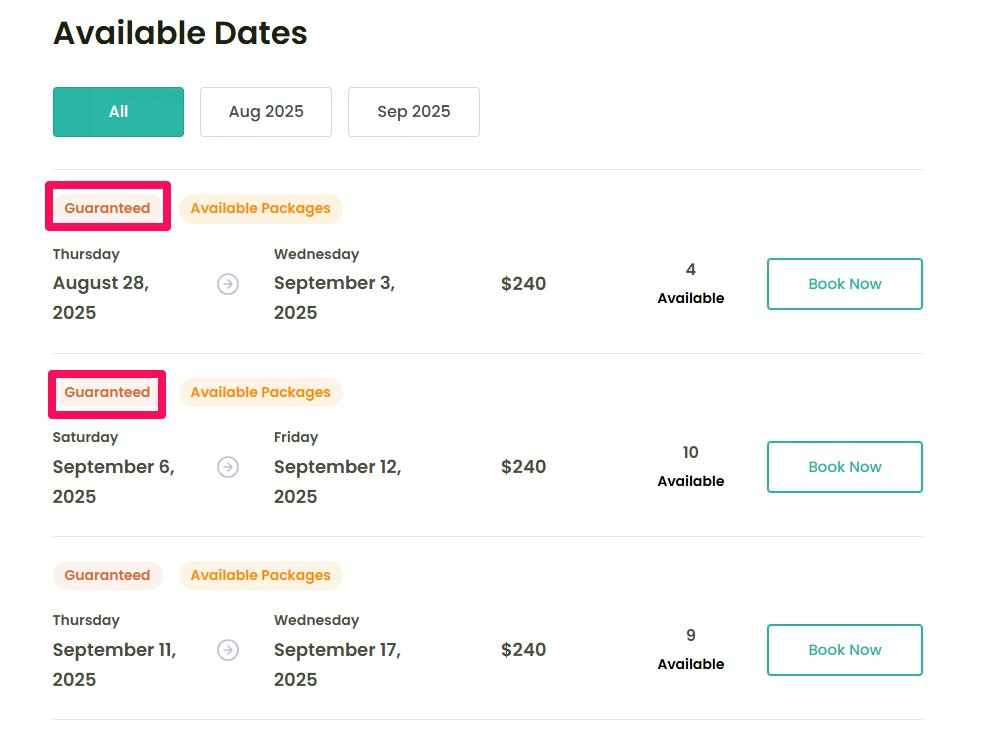Click Guaranteed badge on September 11 trip
Screen dimensions: 992x741
107,575
